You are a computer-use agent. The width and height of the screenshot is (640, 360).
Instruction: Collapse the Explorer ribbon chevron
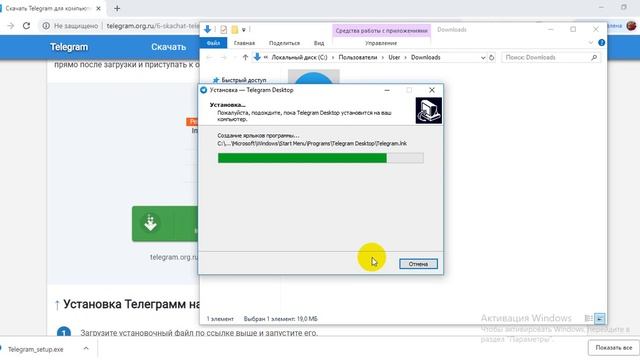point(590,43)
